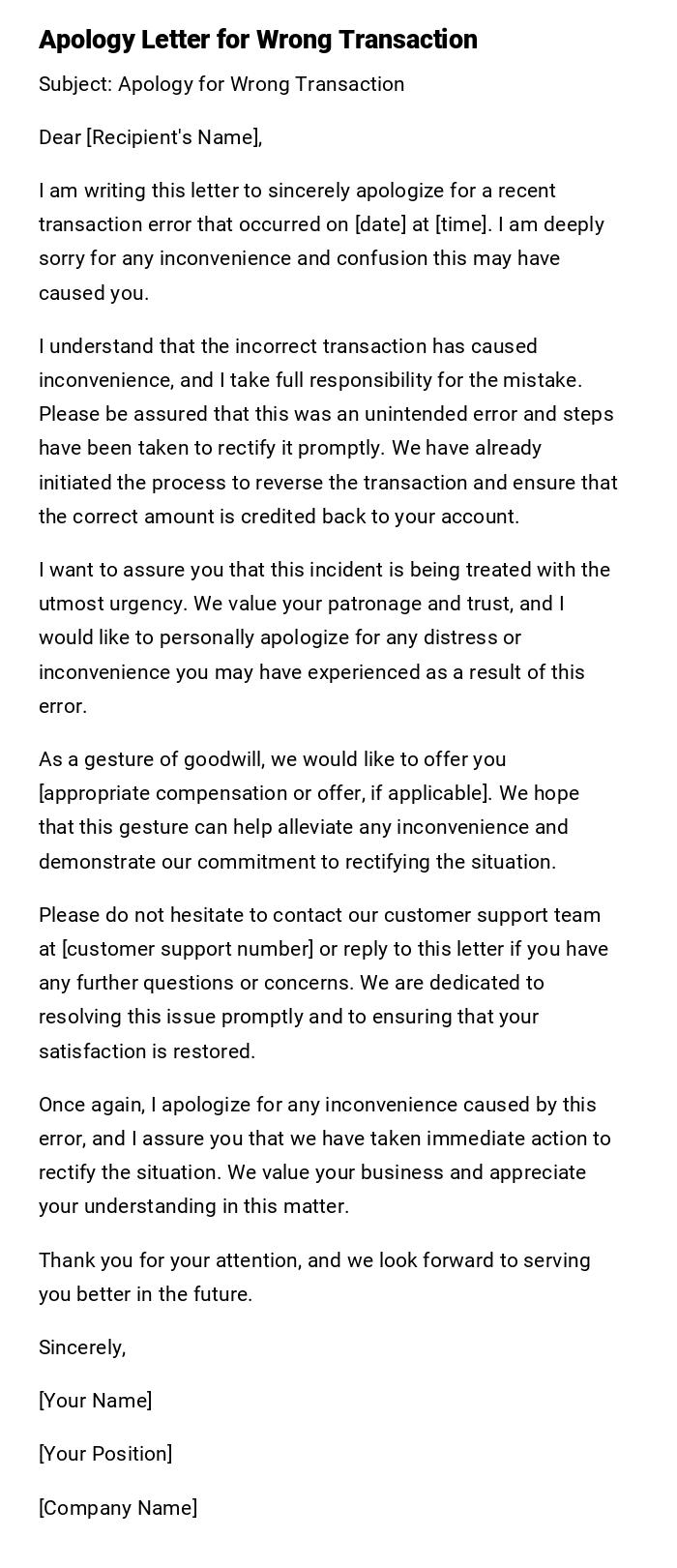This screenshot has height=1568, width=677.
Task: Click the paragraph starting "As a gesture"
Action: tap(309, 811)
